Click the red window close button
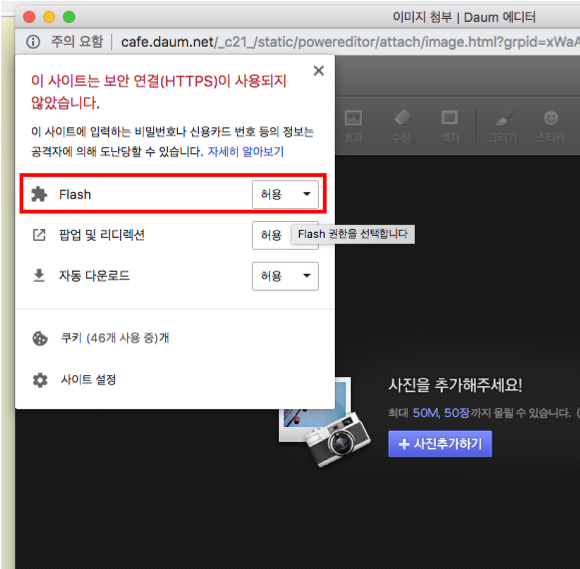Viewport: 580px width, 569px height. (29, 17)
